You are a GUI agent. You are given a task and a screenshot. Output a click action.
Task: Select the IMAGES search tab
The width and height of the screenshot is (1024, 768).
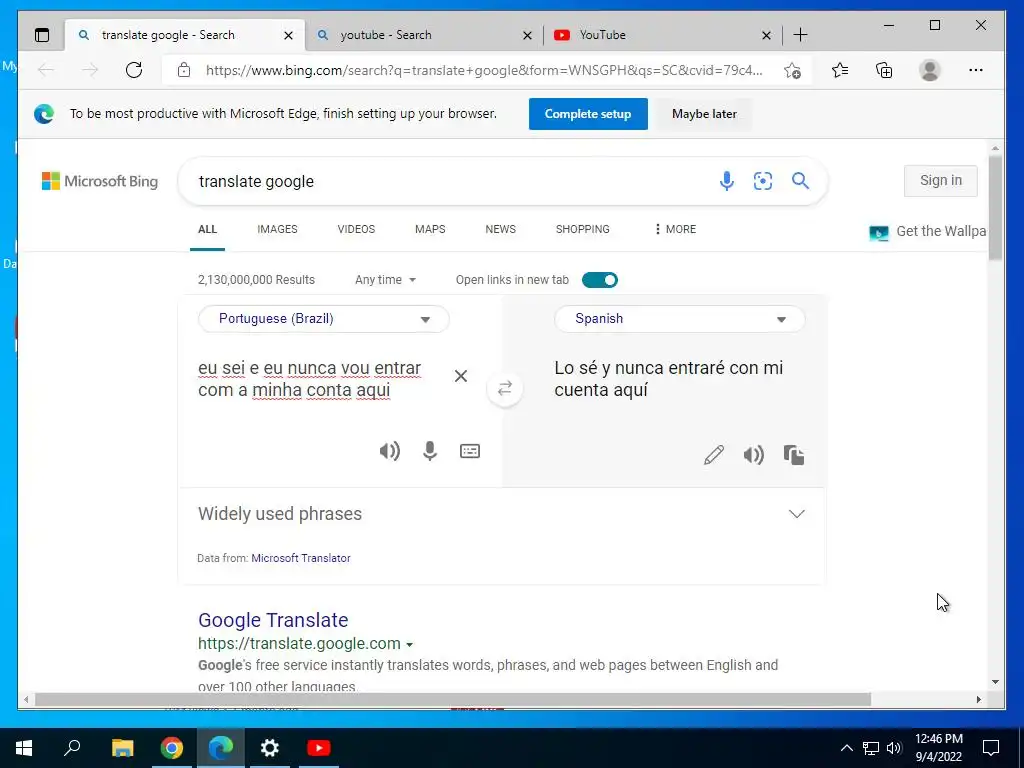277,229
